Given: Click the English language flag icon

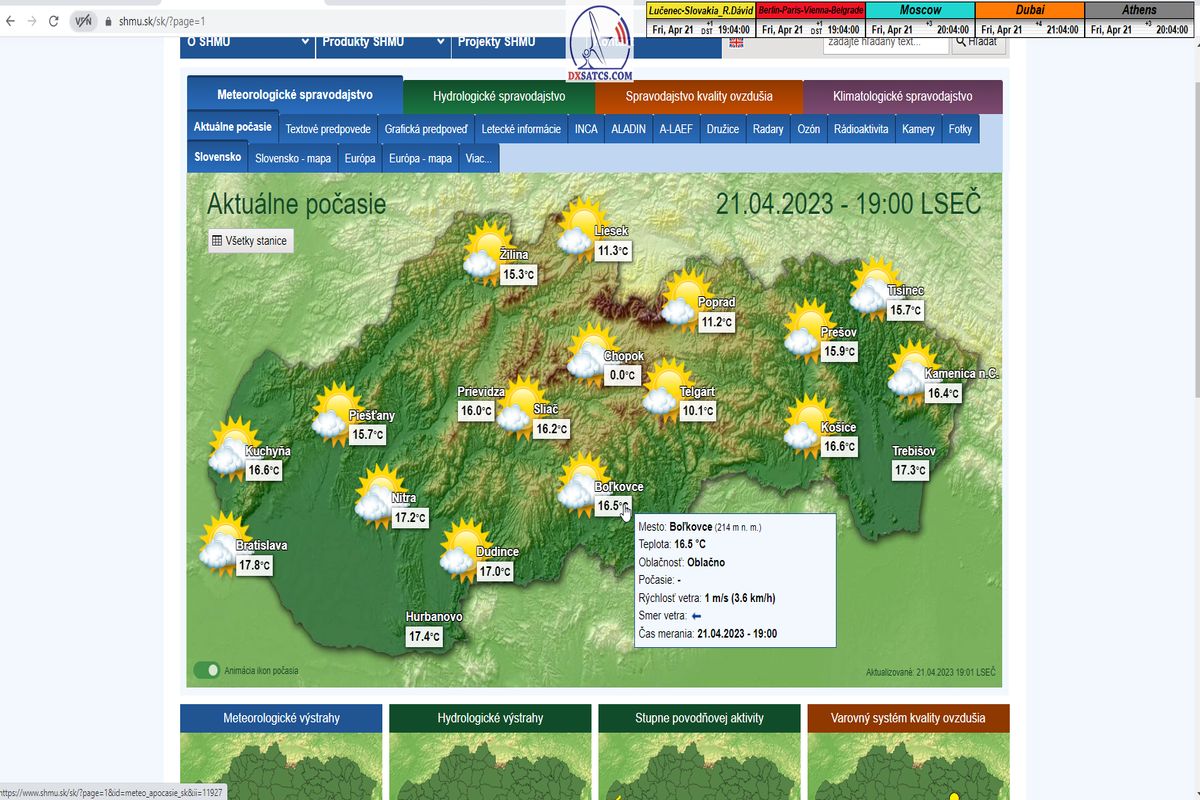Looking at the screenshot, I should point(737,43).
